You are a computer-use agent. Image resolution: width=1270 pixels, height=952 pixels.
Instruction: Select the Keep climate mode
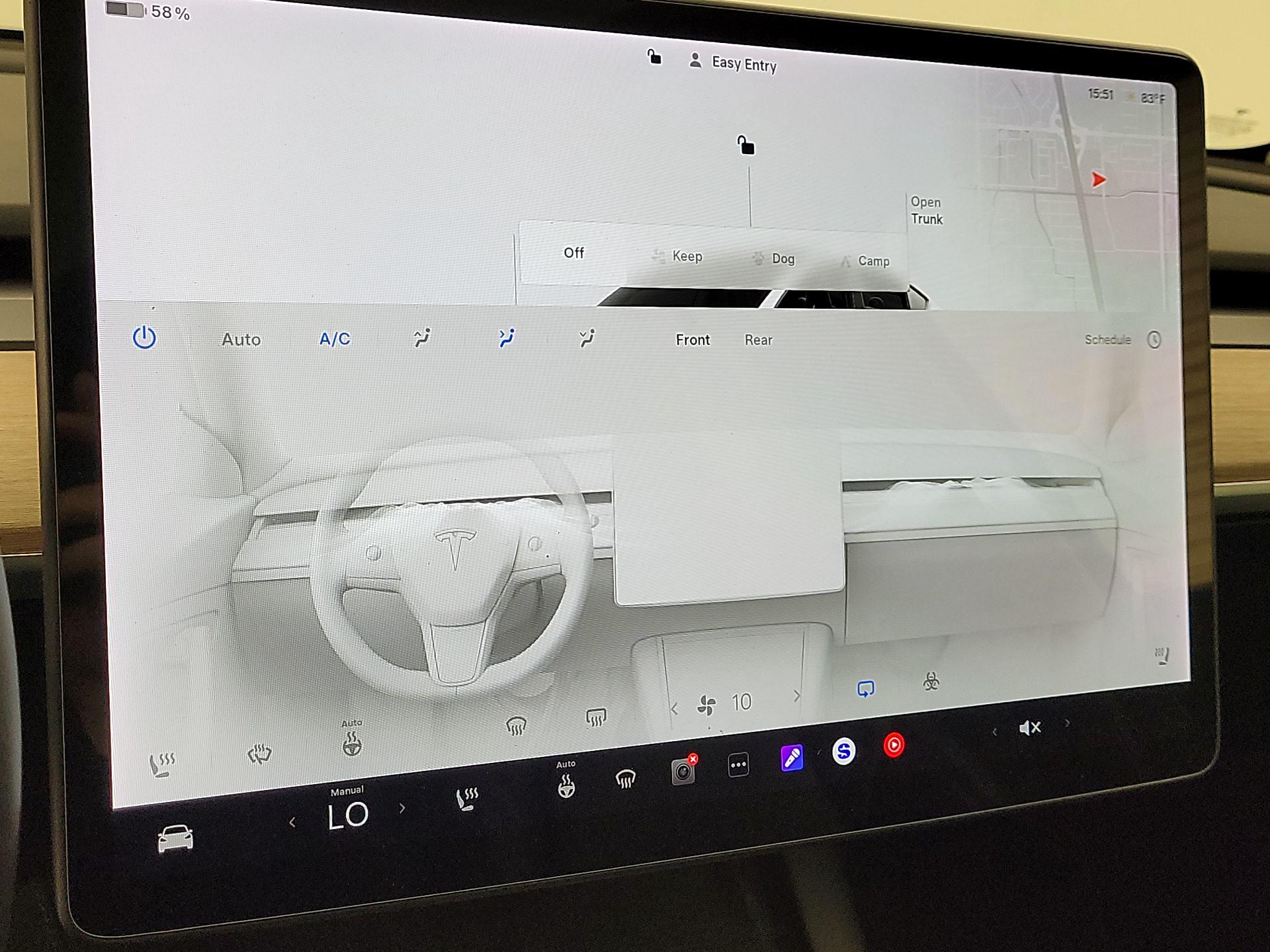pos(677,256)
